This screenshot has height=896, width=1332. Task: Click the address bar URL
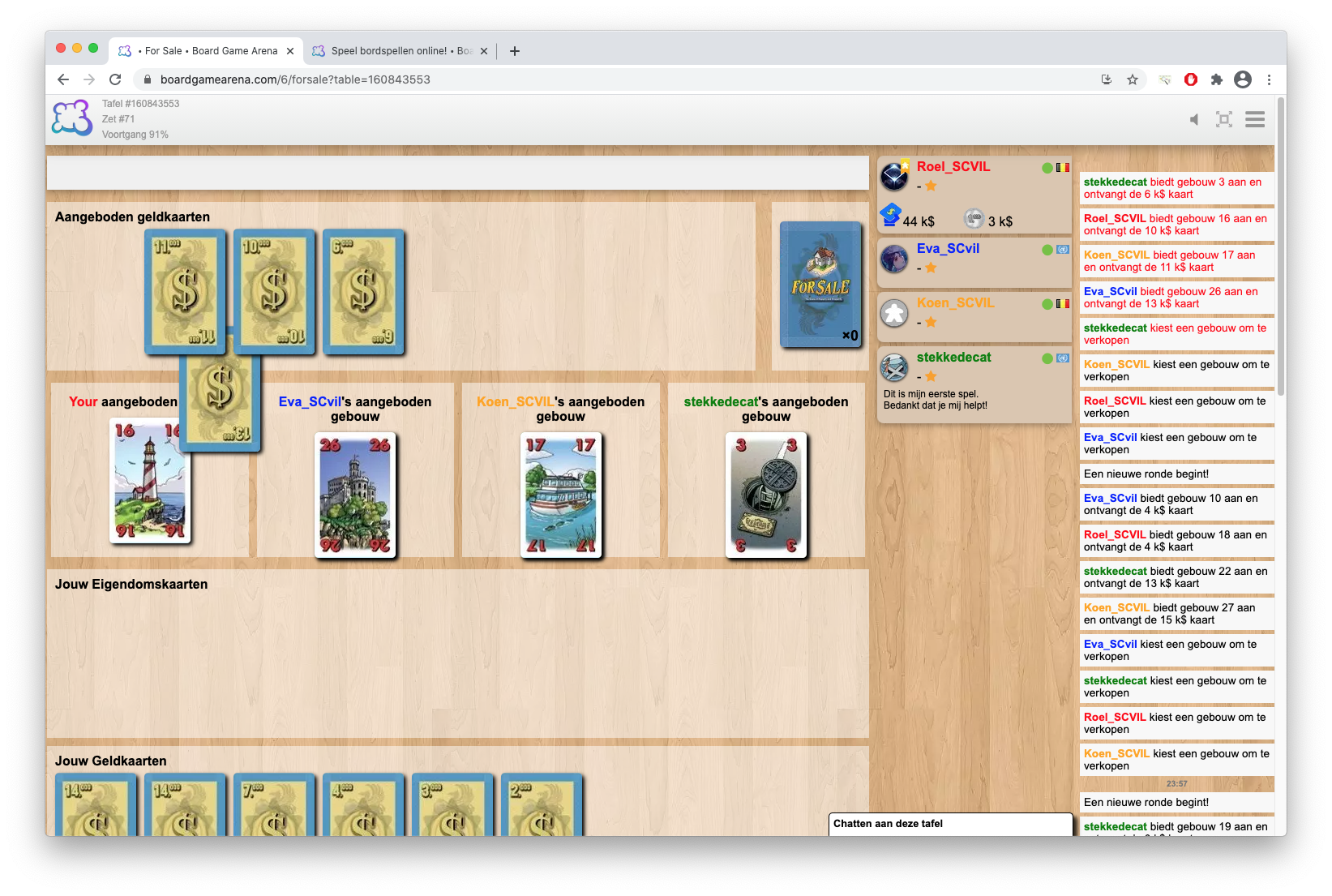click(295, 79)
